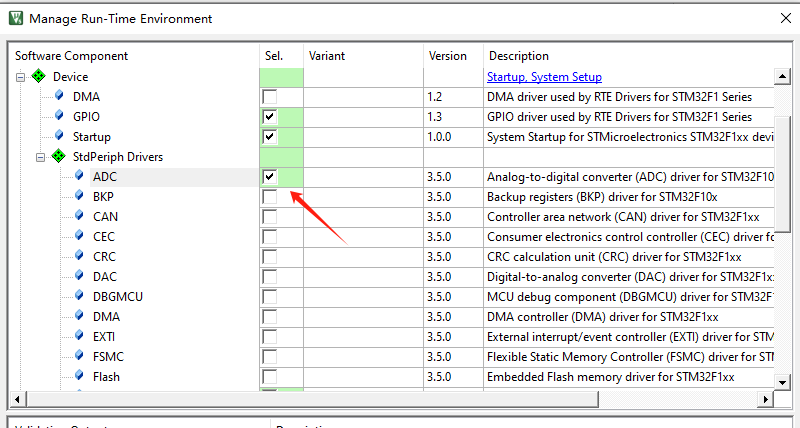Click the horizontal scrollbar right arrow
800x428 pixels.
765,399
